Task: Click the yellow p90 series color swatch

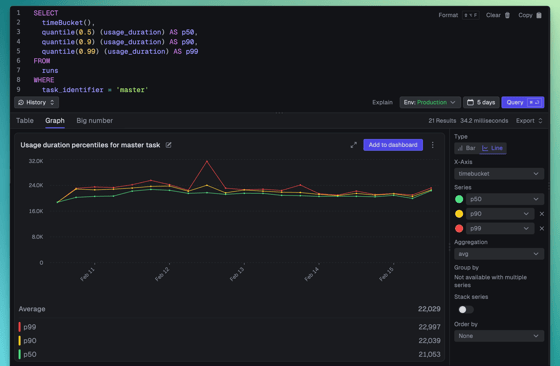Action: pos(459,214)
